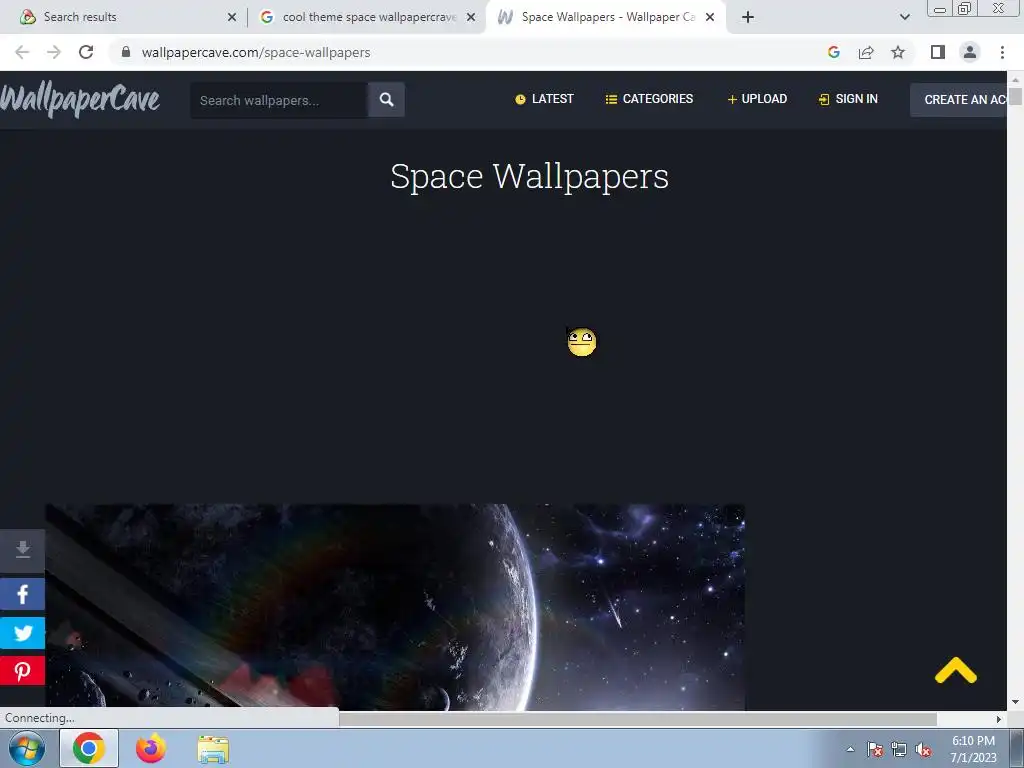Share this page icon

[866, 52]
